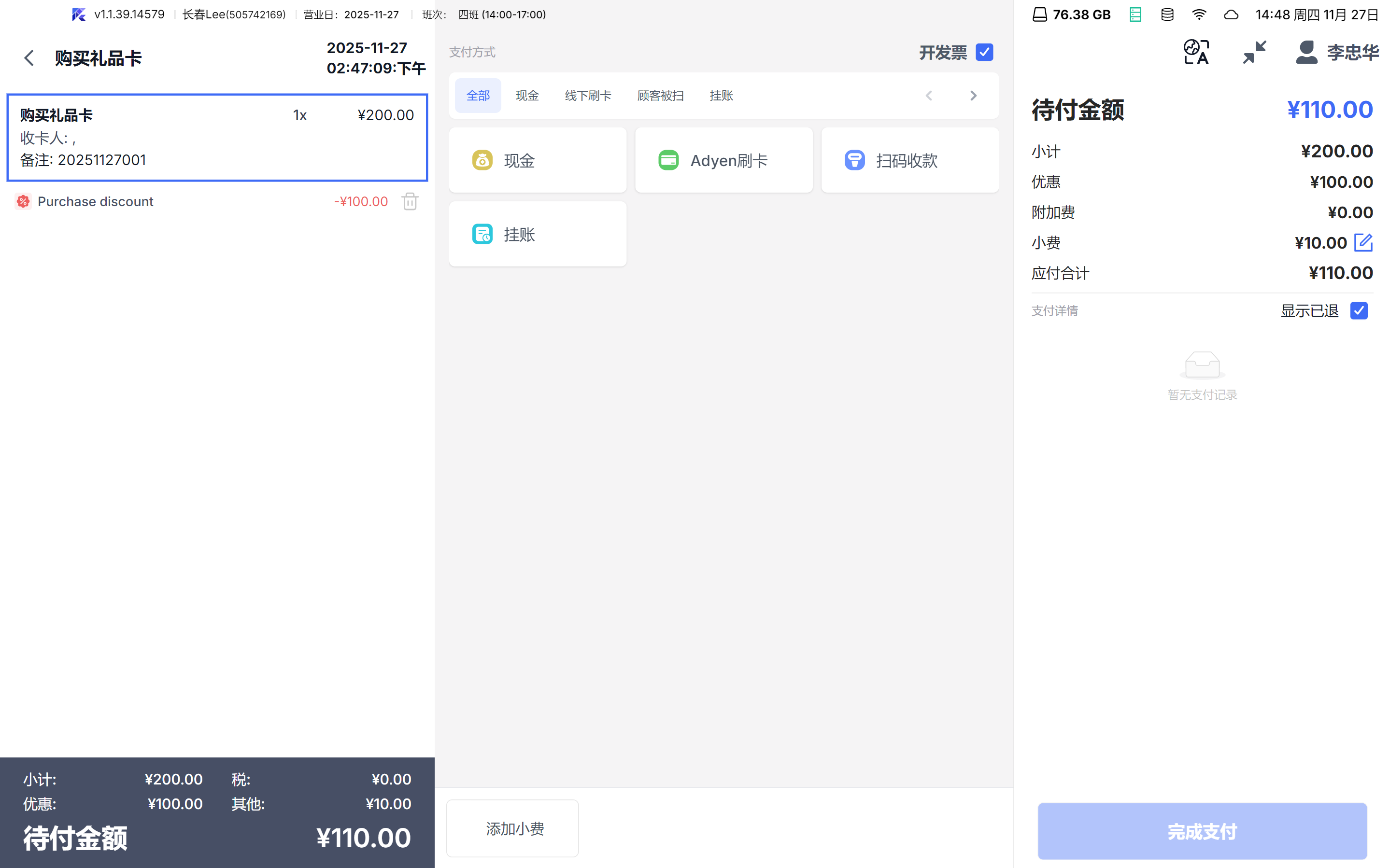Delete the Purchase discount with trash icon
Viewport: 1390px width, 868px height.
coord(410,201)
